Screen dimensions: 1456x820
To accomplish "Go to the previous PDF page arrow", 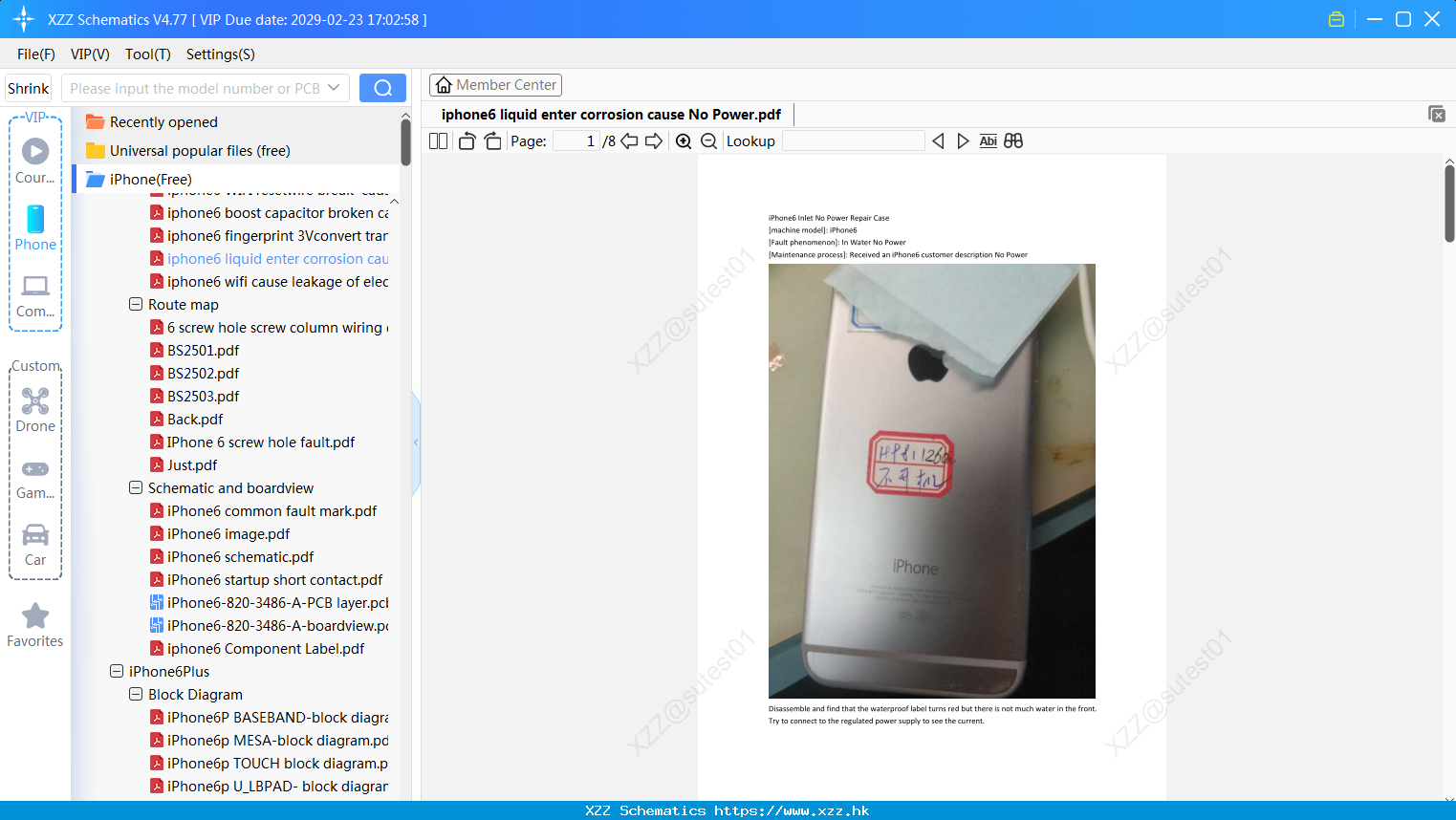I will pyautogui.click(x=629, y=141).
